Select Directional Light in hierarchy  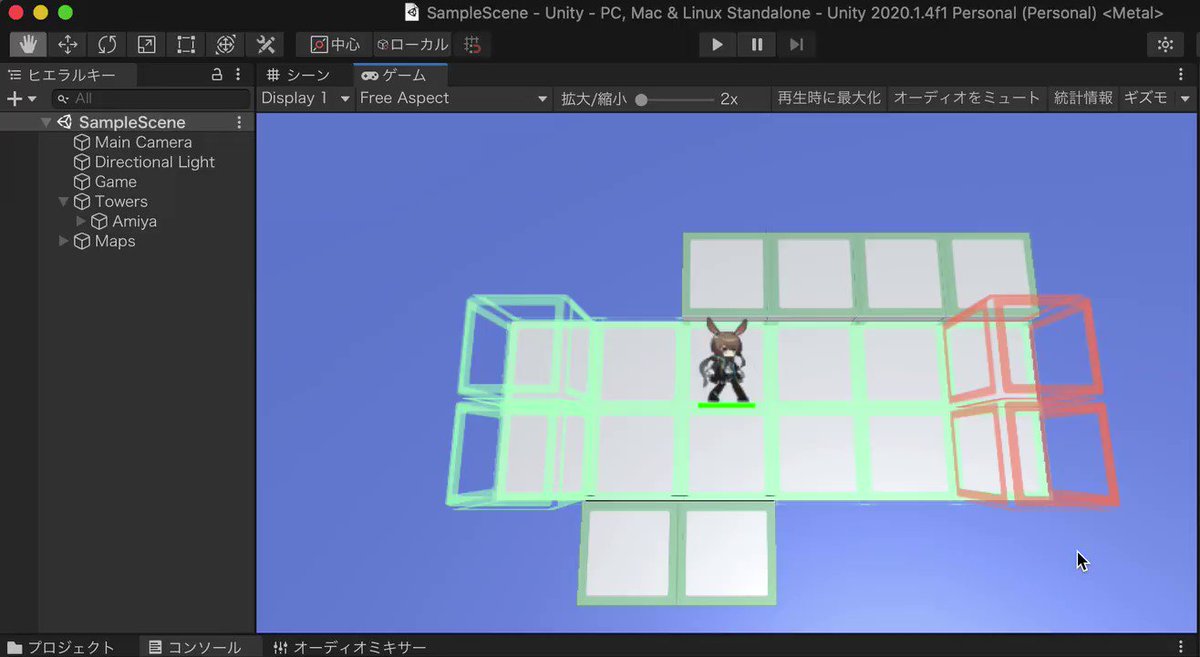click(x=154, y=162)
